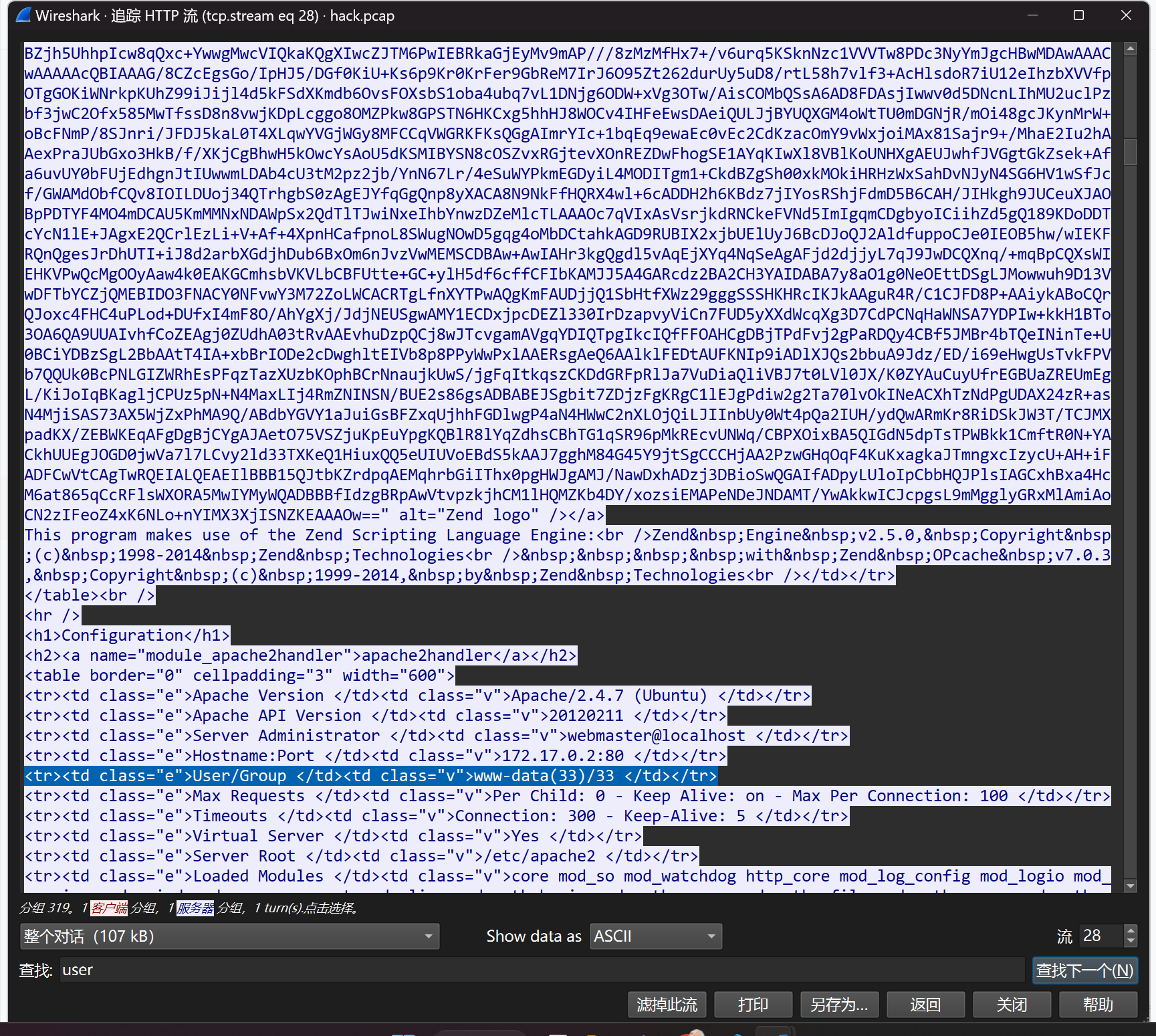Increase the stream number with up arrow

coord(1131,930)
